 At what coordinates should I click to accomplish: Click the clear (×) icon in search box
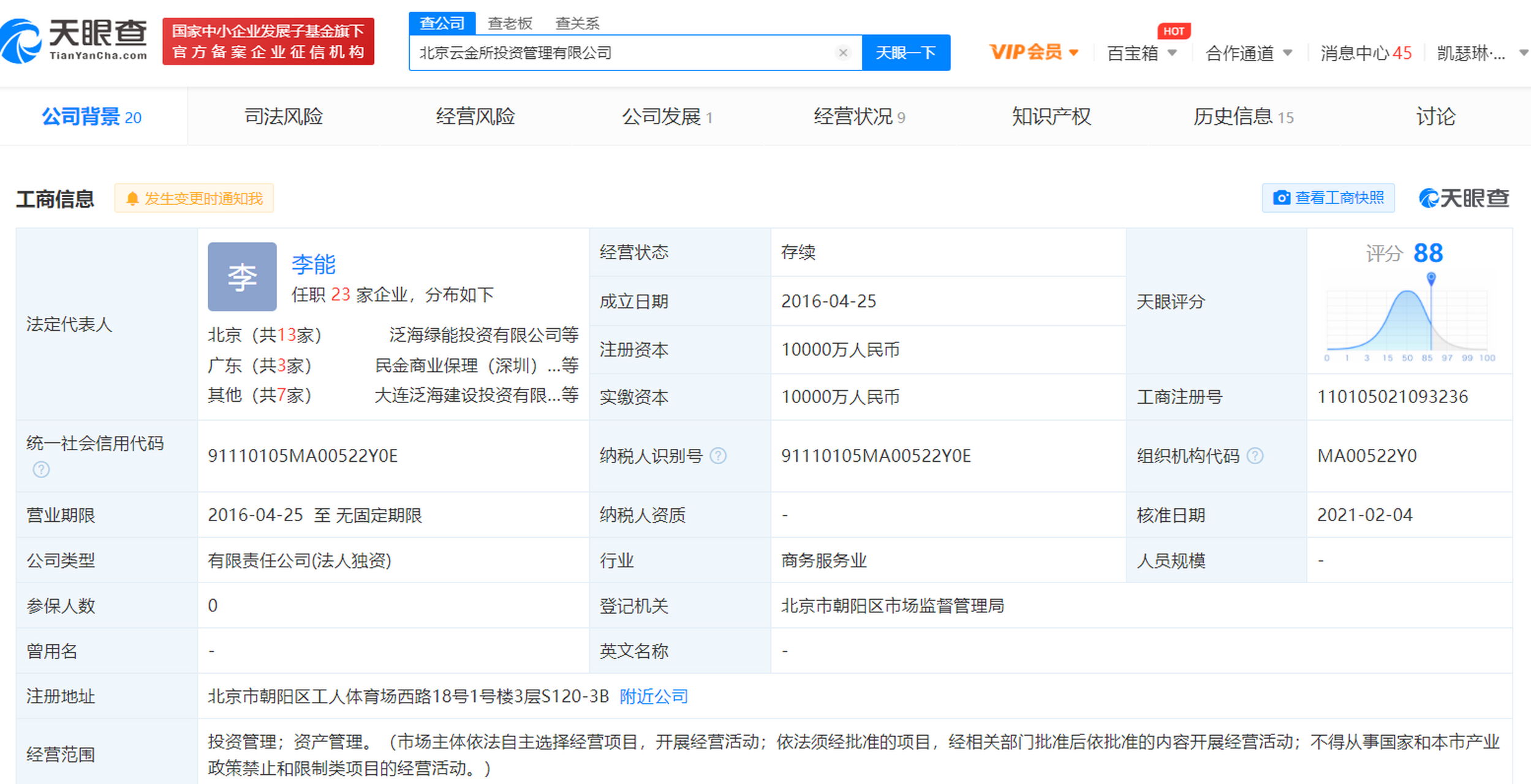click(x=844, y=53)
